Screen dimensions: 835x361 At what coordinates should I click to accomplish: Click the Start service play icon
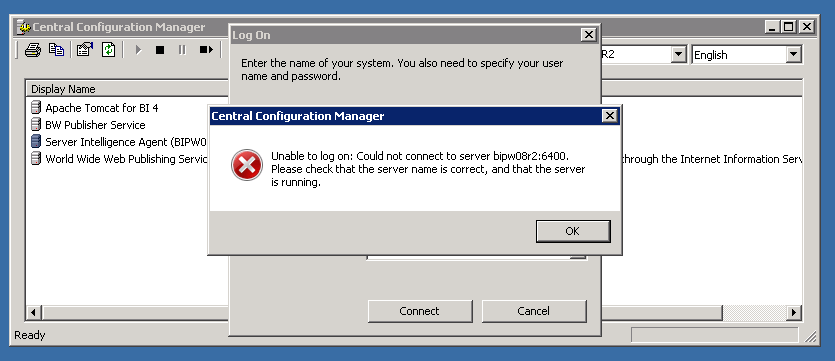(138, 50)
